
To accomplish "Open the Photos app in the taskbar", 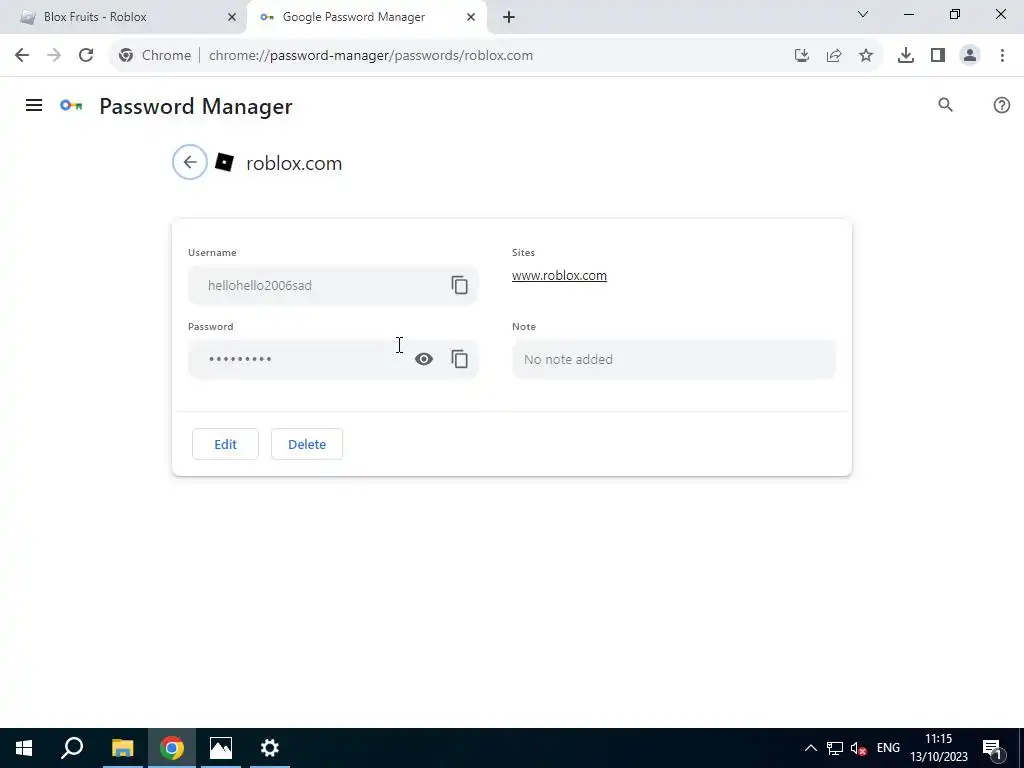I will [x=221, y=748].
